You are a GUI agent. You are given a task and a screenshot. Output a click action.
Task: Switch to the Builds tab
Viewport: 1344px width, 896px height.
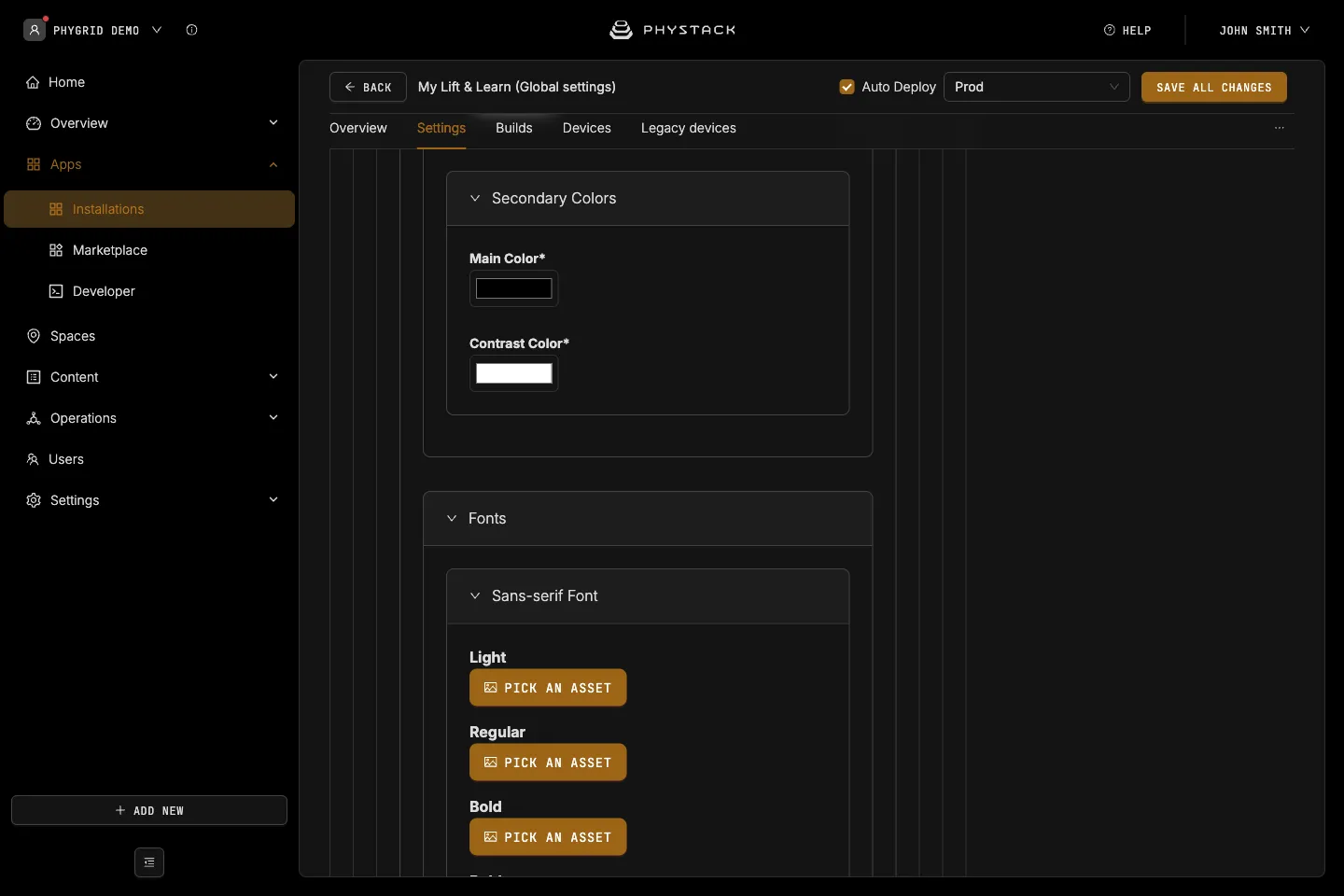tap(514, 128)
